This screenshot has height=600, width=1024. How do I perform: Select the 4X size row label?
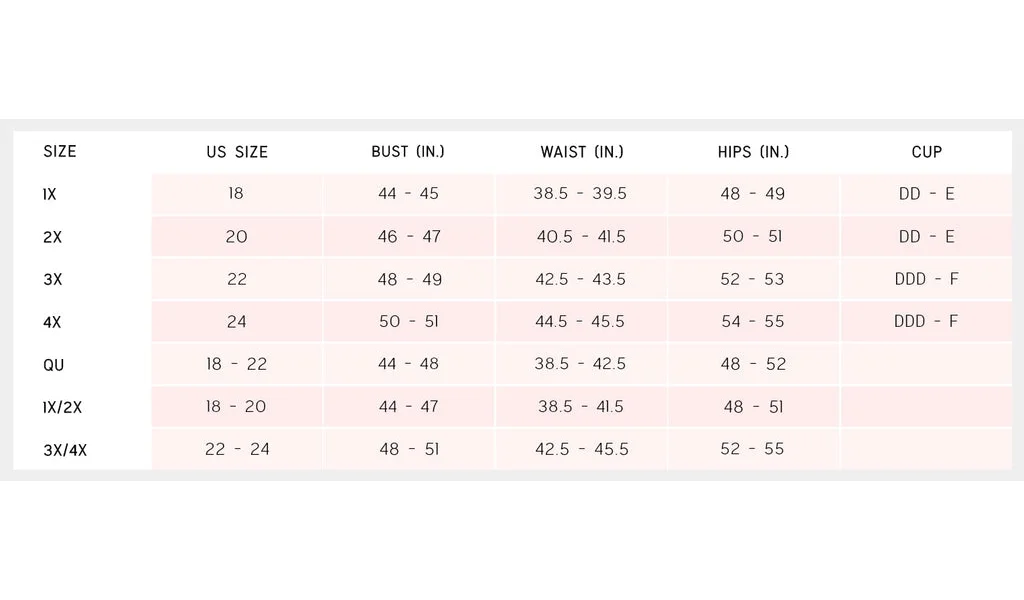click(x=52, y=322)
